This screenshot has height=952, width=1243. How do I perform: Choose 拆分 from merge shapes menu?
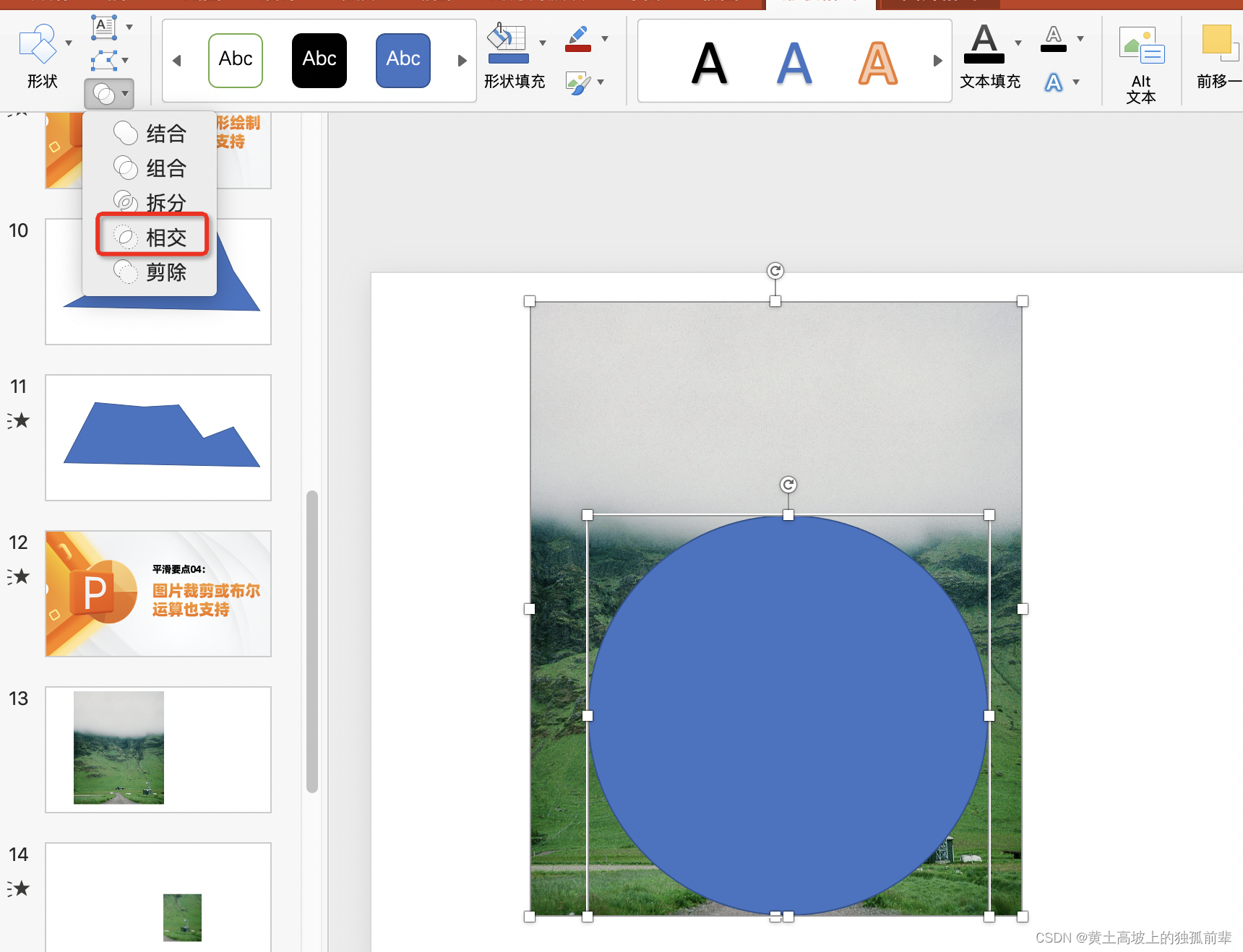(150, 202)
